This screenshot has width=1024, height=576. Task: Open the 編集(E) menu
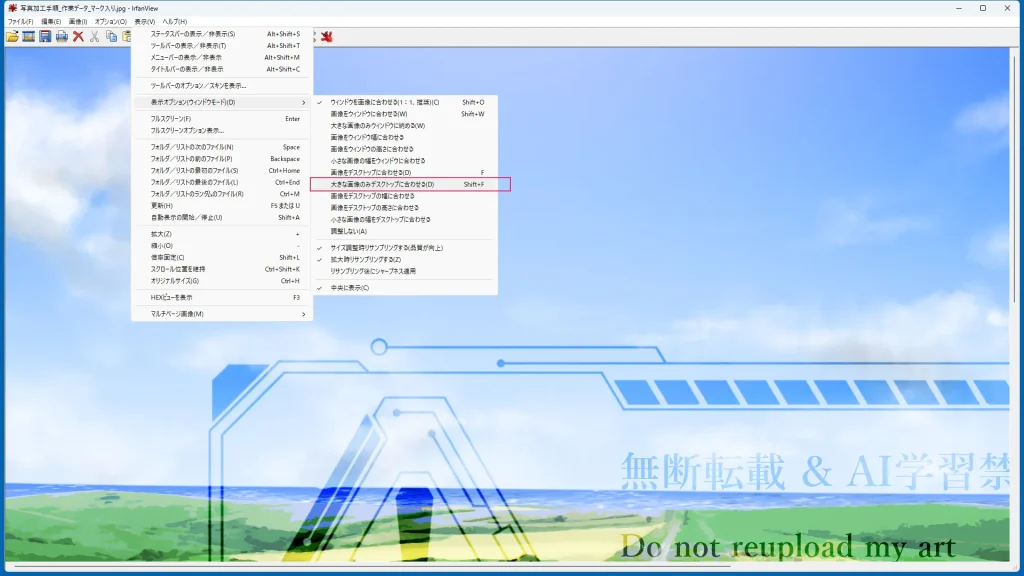pos(51,22)
